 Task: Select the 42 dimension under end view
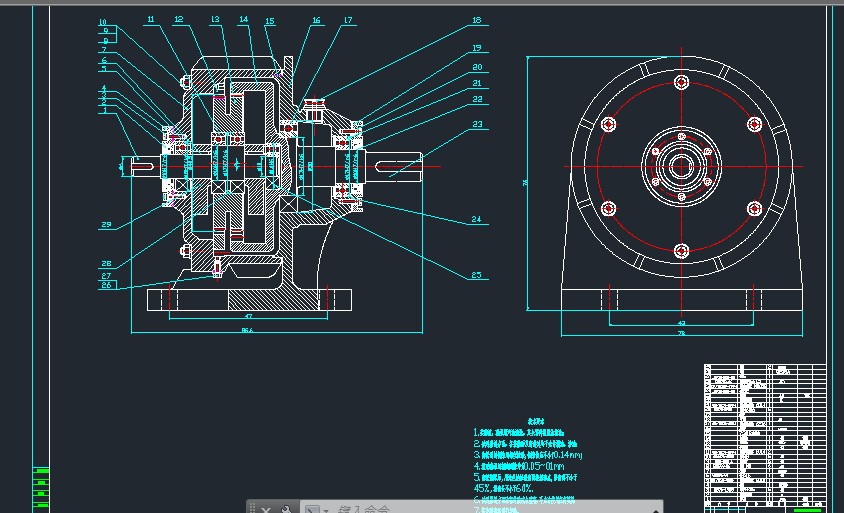(681, 323)
